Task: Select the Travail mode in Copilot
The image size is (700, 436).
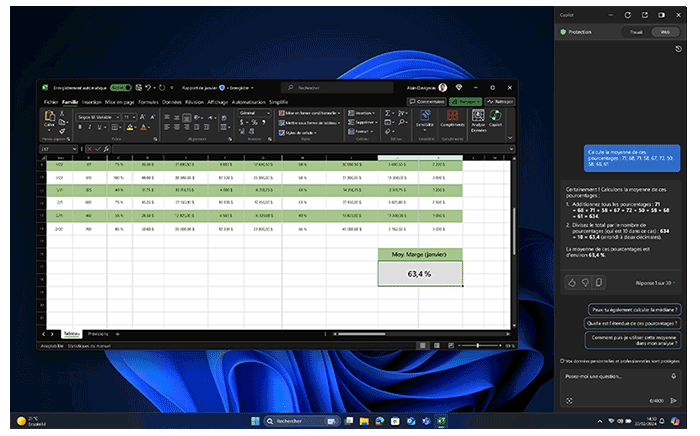Action: coord(635,32)
